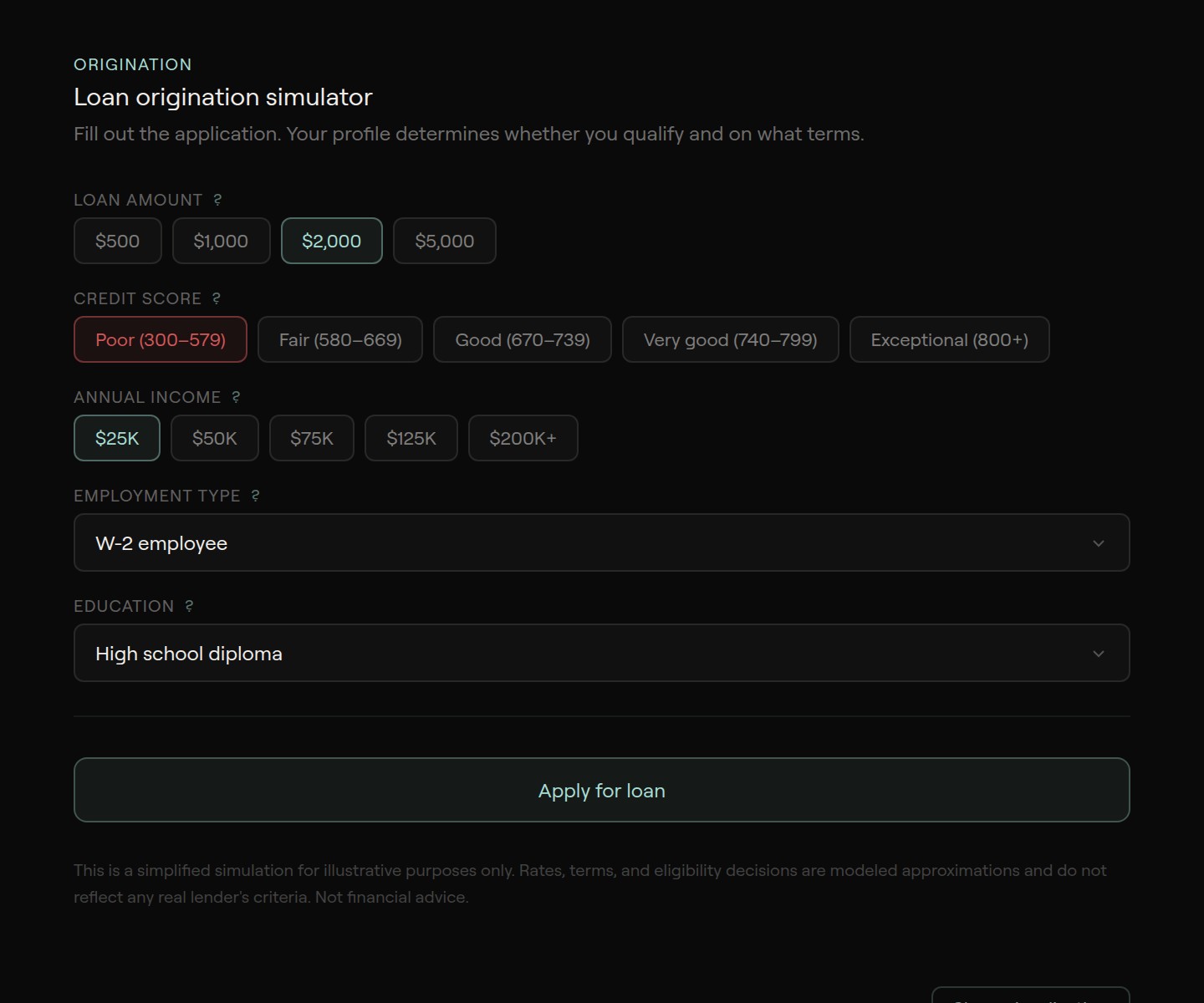Open the Employment Type help tooltip
This screenshot has height=1003, width=1204.
click(255, 496)
